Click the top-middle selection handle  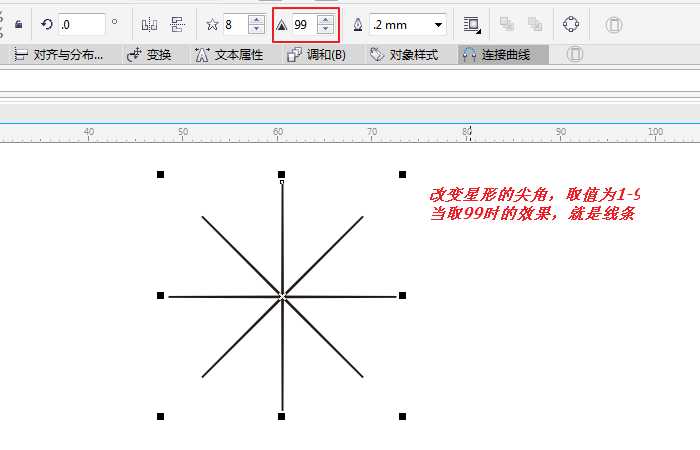tap(281, 174)
